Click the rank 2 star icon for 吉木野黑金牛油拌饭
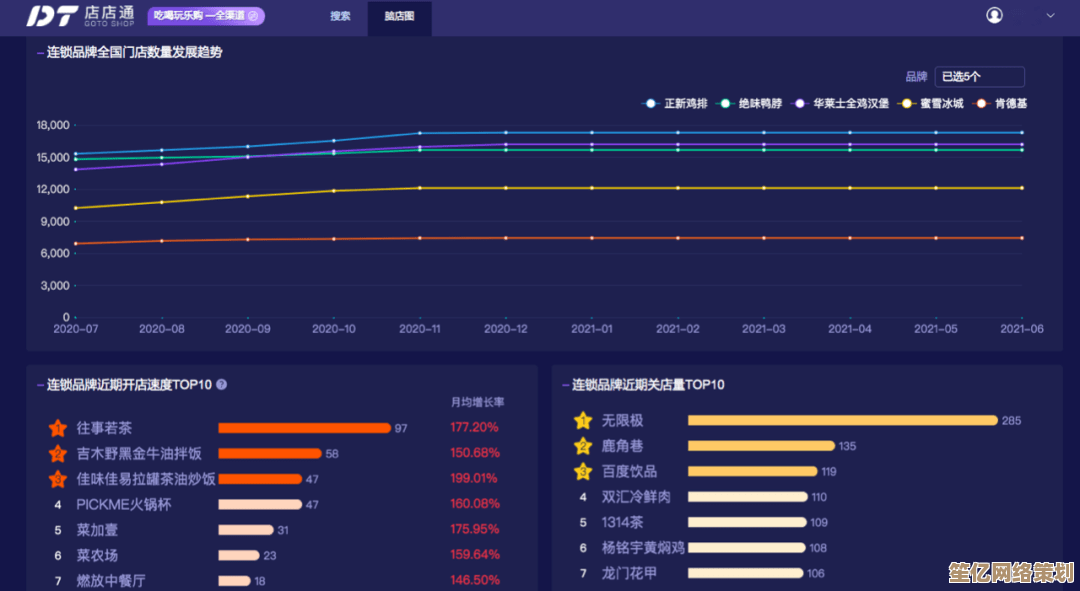Viewport: 1080px width, 591px height. pos(58,454)
